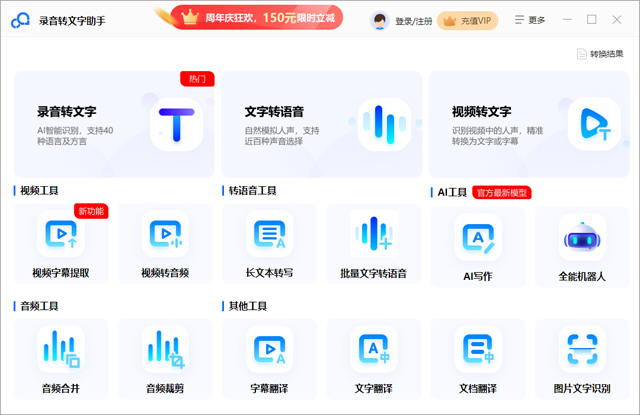Click the 转语音工具 section heading
Image resolution: width=640 pixels, height=415 pixels.
point(253,191)
